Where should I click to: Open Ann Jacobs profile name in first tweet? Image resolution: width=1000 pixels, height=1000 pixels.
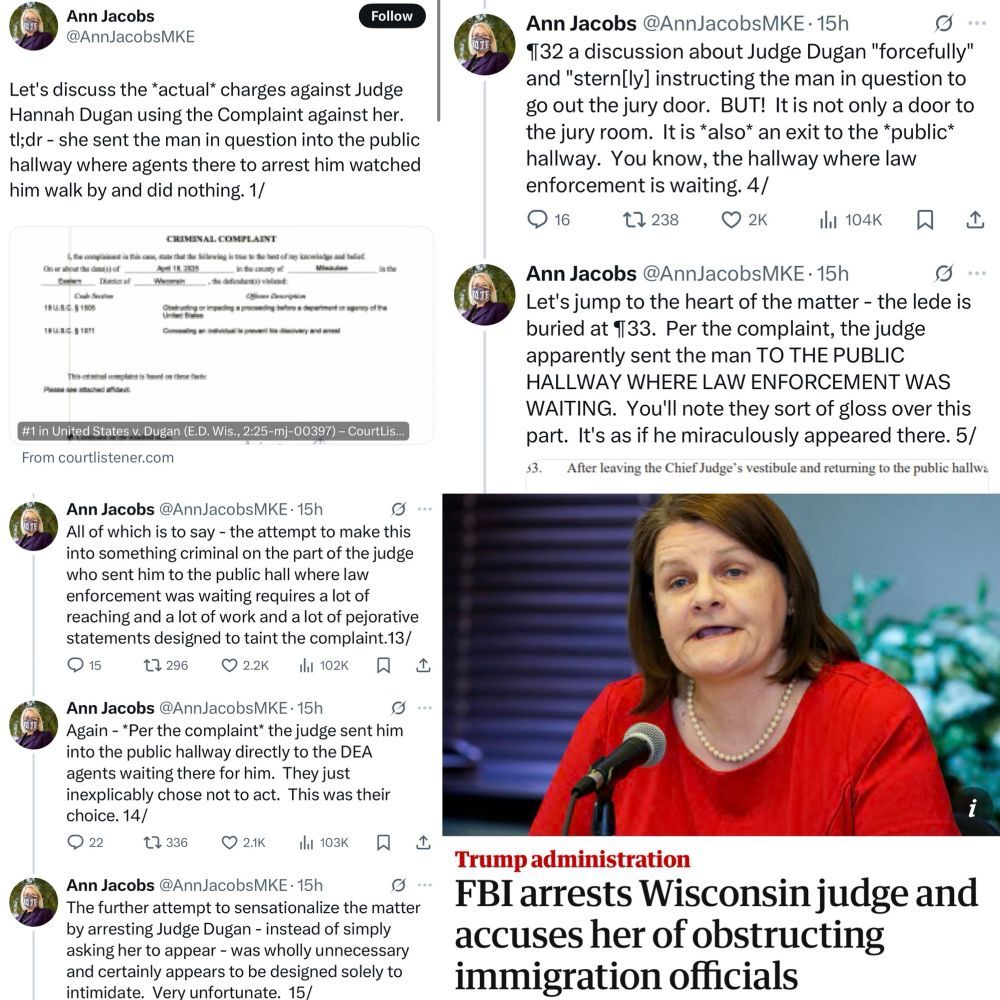point(110,16)
